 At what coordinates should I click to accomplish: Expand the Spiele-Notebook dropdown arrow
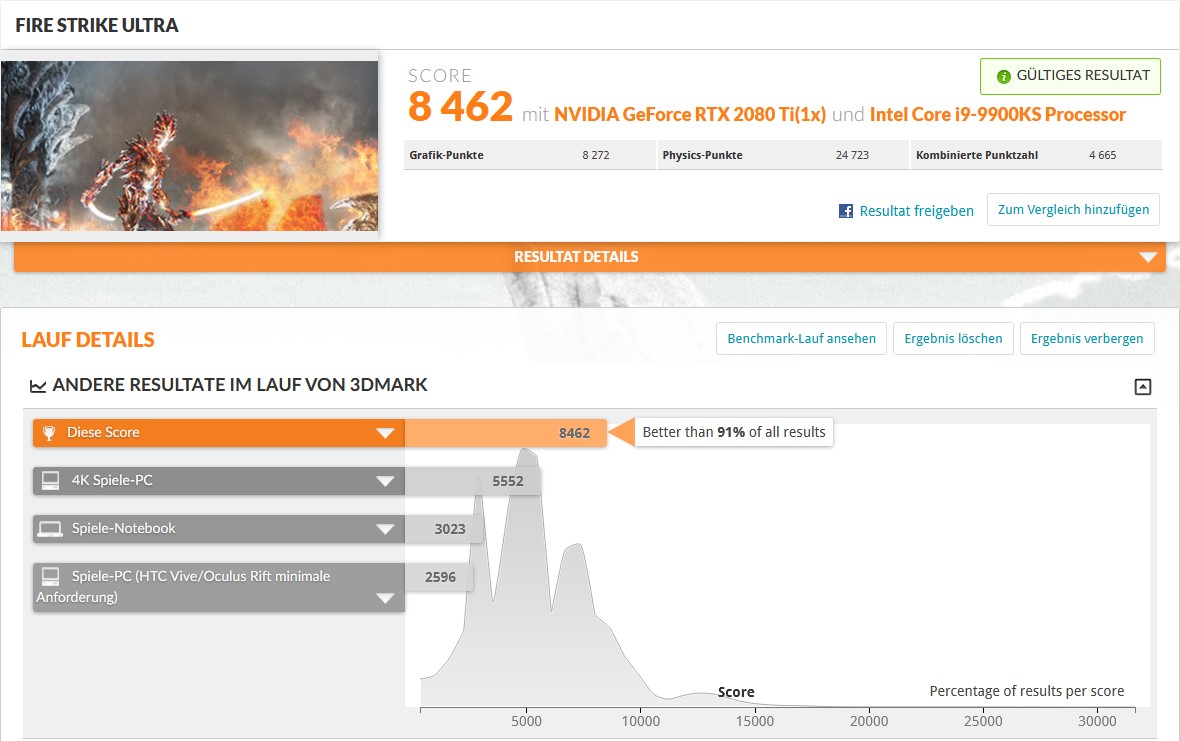[385, 530]
